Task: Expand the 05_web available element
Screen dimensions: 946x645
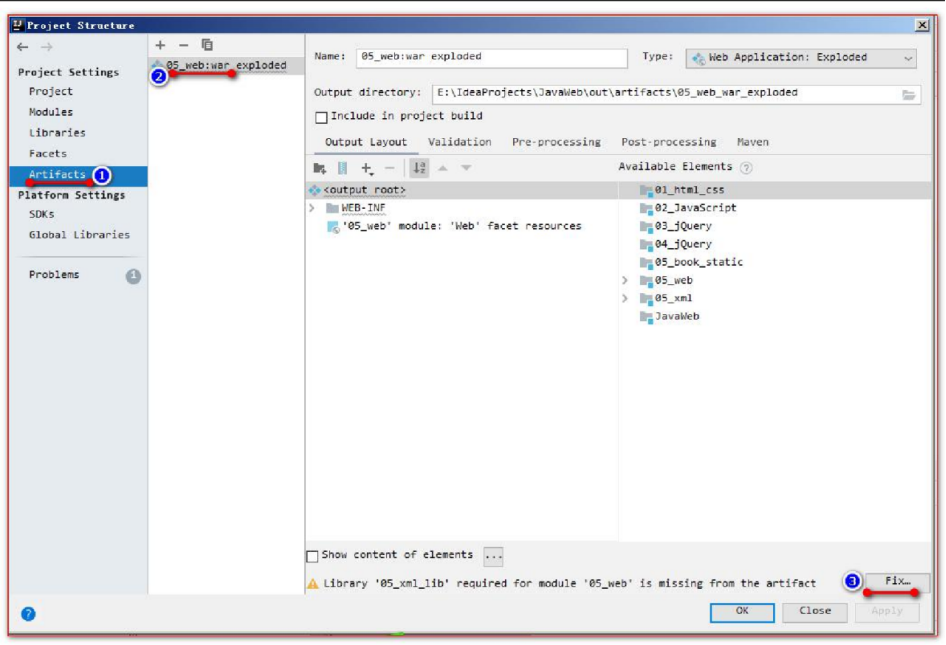Action: coord(625,281)
